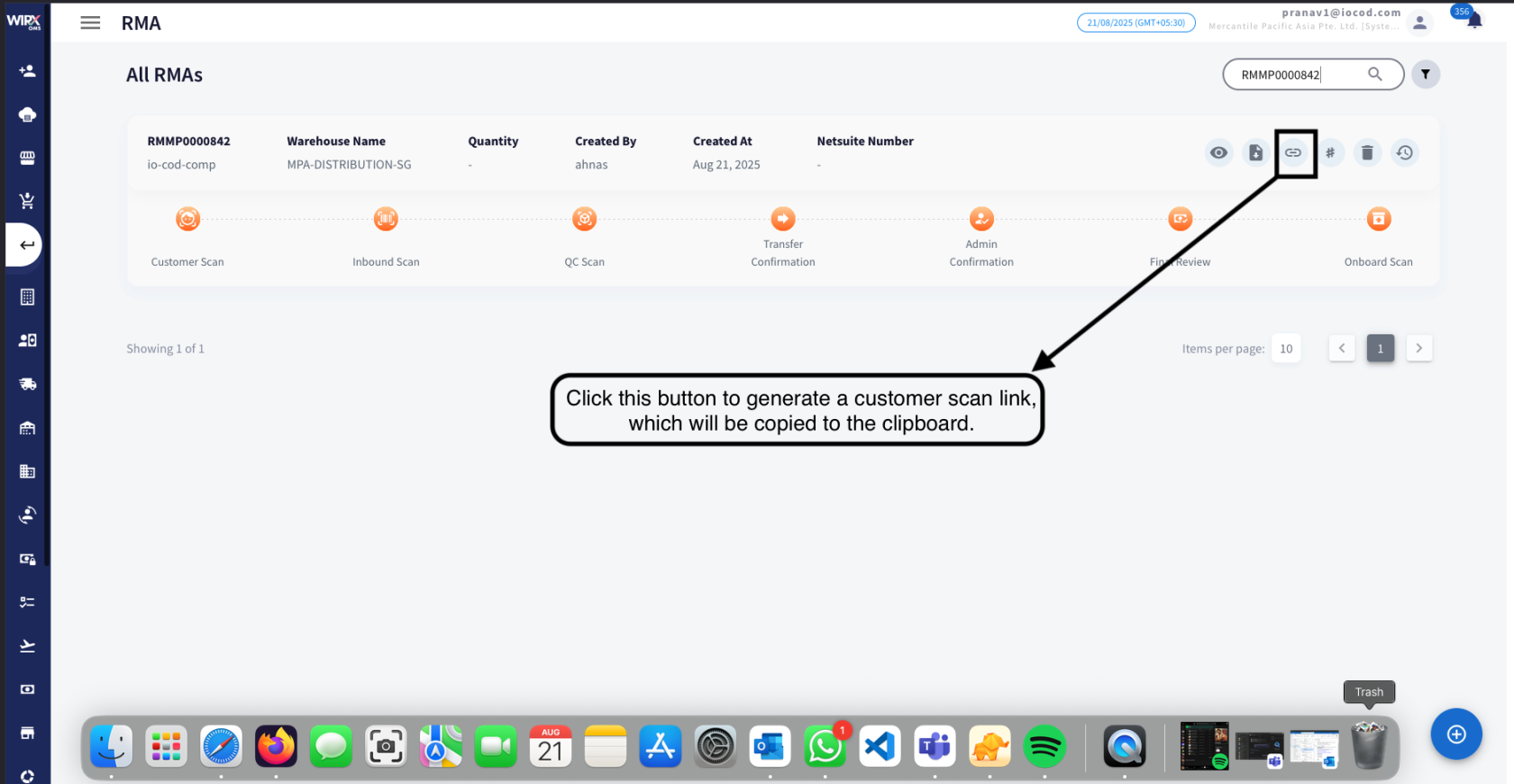Open the office building sidebar icon
The height and width of the screenshot is (784, 1514).
pos(27,471)
